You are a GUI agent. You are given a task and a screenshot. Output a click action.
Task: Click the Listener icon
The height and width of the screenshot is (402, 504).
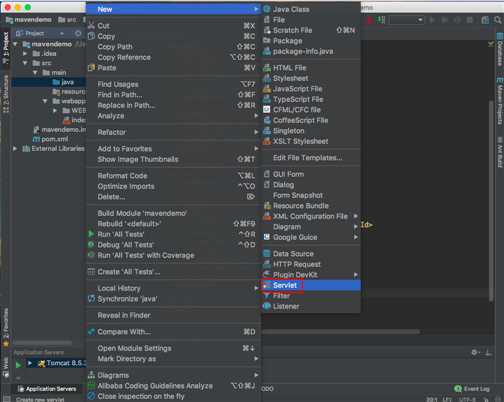tap(267, 306)
